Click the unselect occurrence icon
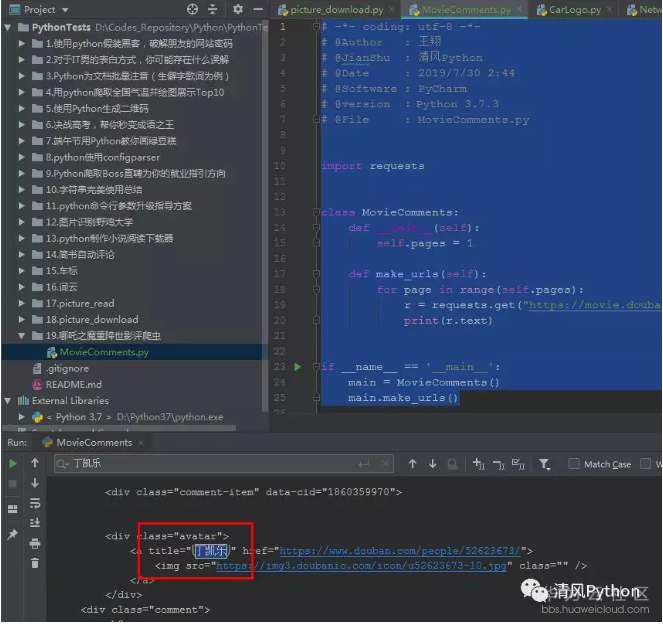This screenshot has height=624, width=663. [499, 465]
